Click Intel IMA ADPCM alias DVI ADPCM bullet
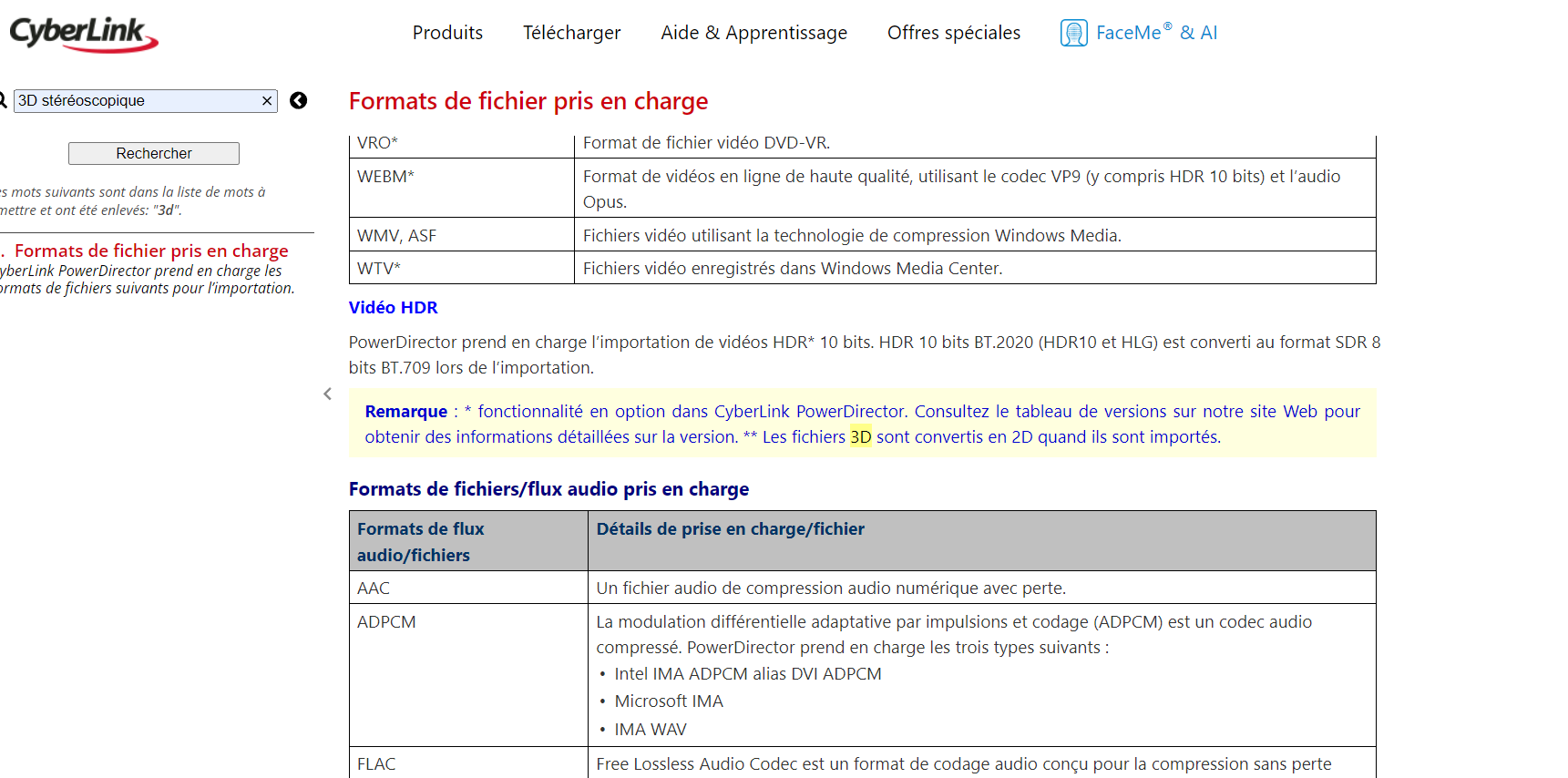Image resolution: width=1568 pixels, height=778 pixels. [x=748, y=674]
